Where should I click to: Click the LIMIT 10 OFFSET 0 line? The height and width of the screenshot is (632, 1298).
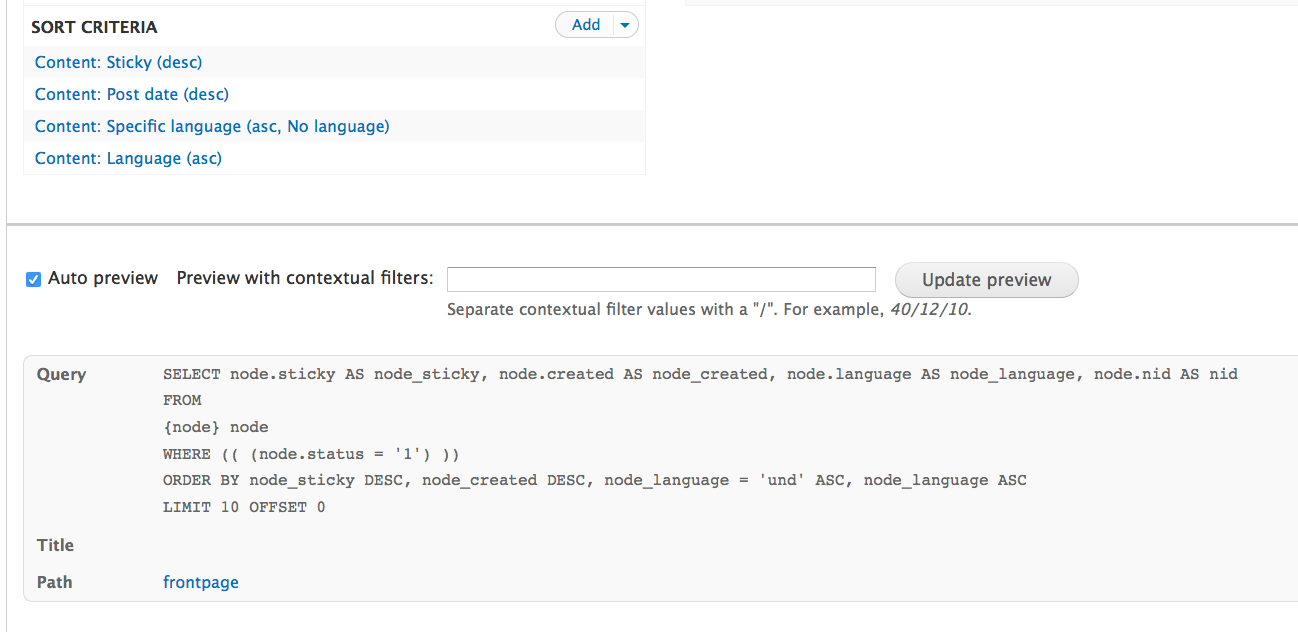pos(244,507)
